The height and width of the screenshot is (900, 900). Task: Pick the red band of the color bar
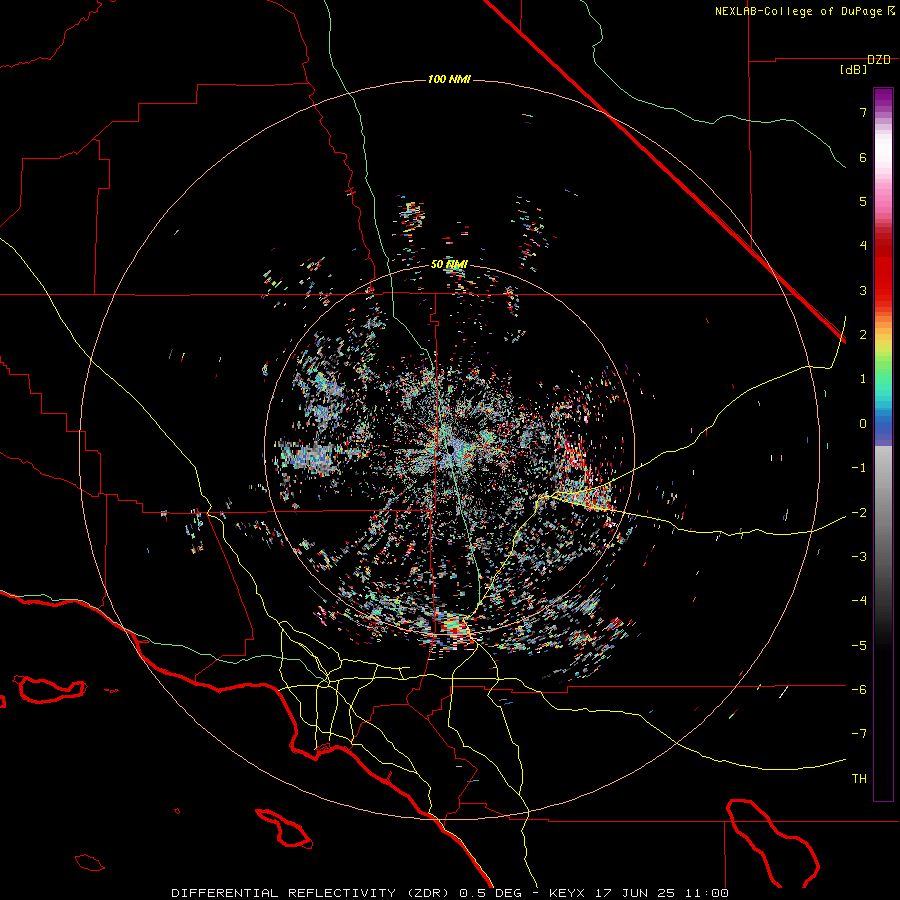coord(883,270)
